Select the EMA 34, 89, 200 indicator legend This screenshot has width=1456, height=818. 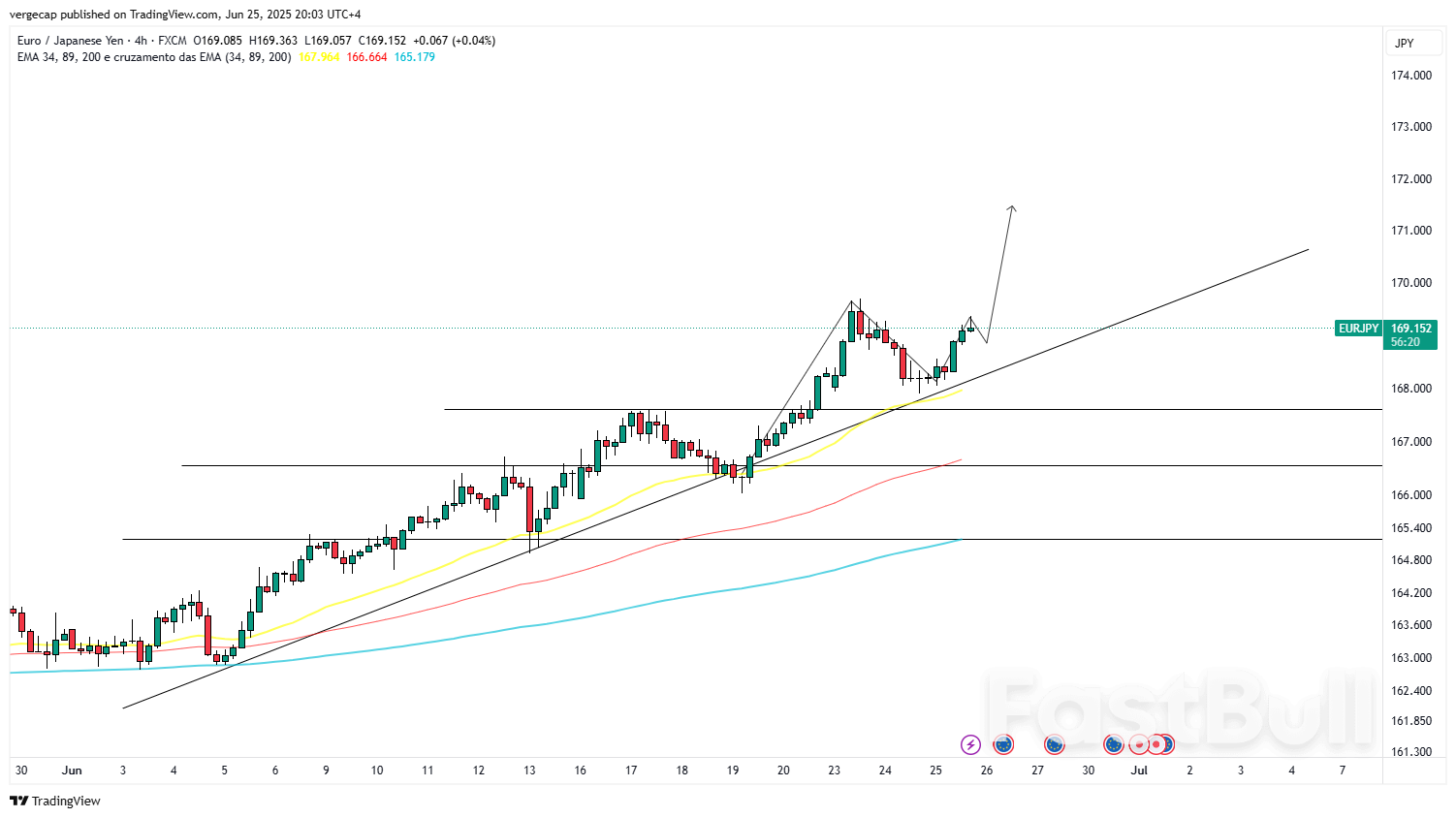click(154, 57)
